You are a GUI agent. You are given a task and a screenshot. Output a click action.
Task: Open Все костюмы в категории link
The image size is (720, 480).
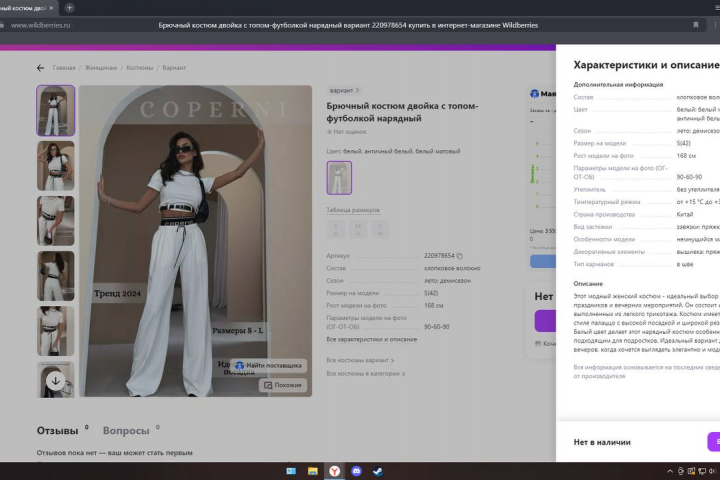(366, 374)
